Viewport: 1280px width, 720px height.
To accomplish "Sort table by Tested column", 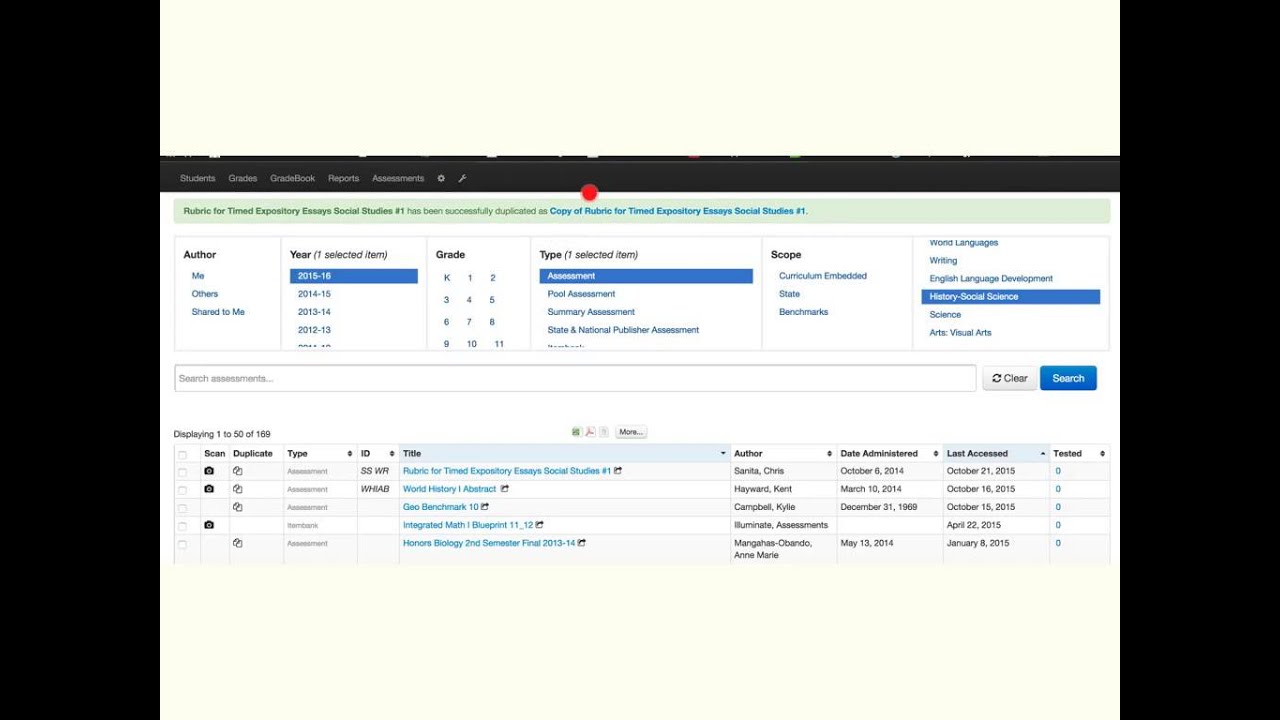I will click(x=1079, y=453).
